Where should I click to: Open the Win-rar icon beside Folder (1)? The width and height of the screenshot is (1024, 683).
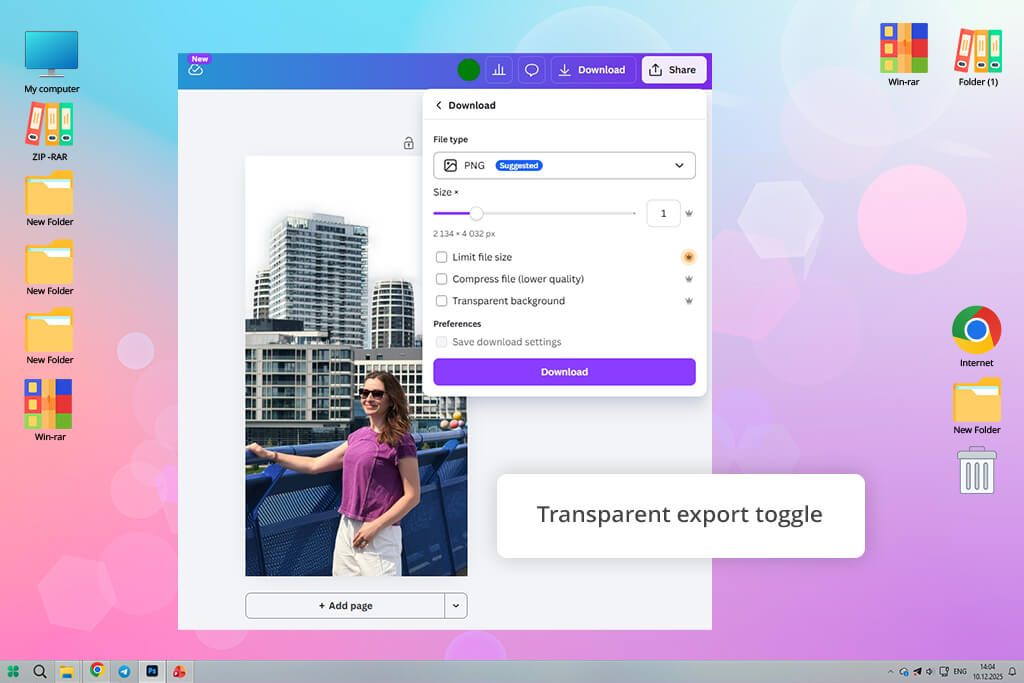click(x=904, y=55)
